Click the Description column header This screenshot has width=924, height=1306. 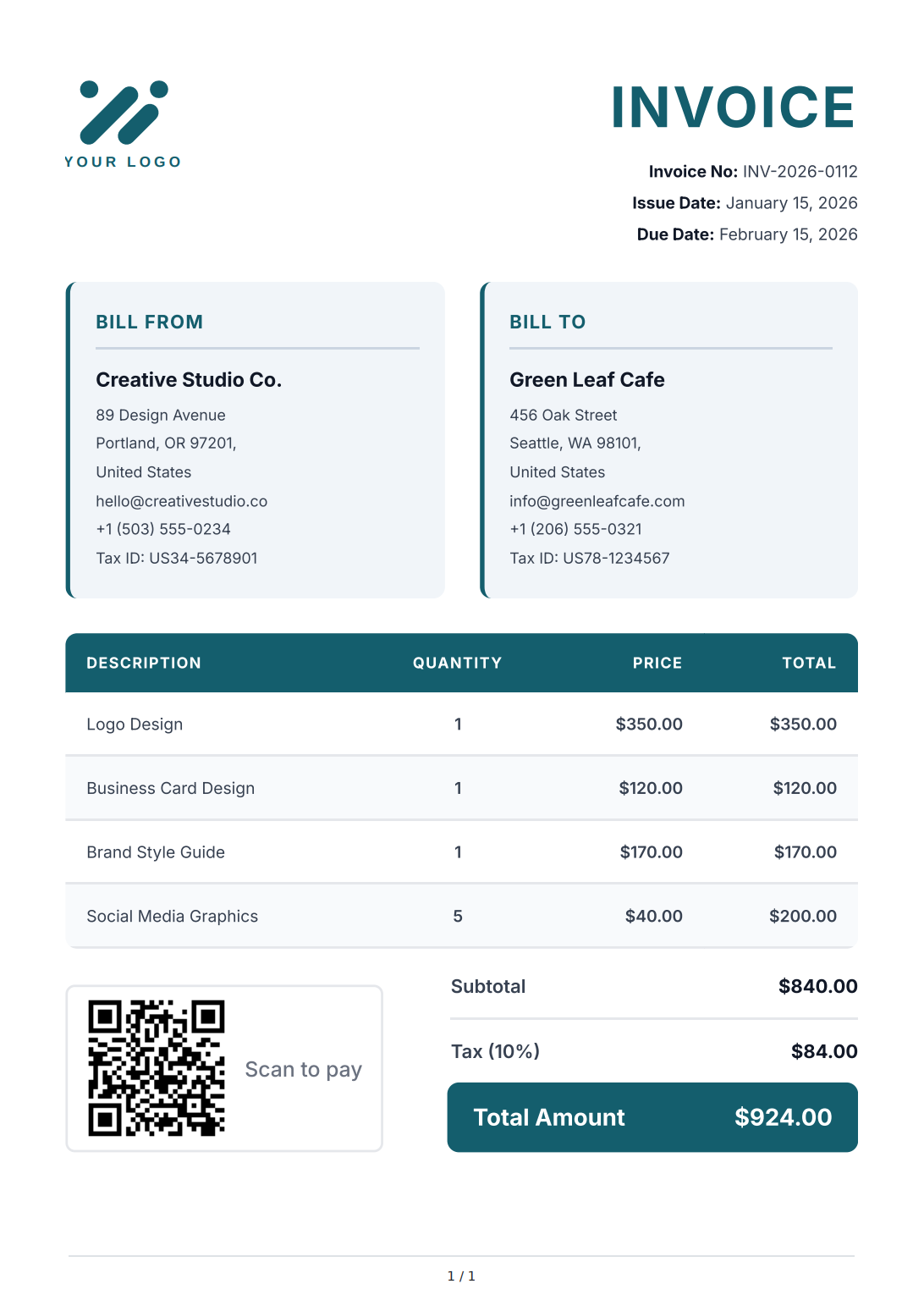(144, 663)
